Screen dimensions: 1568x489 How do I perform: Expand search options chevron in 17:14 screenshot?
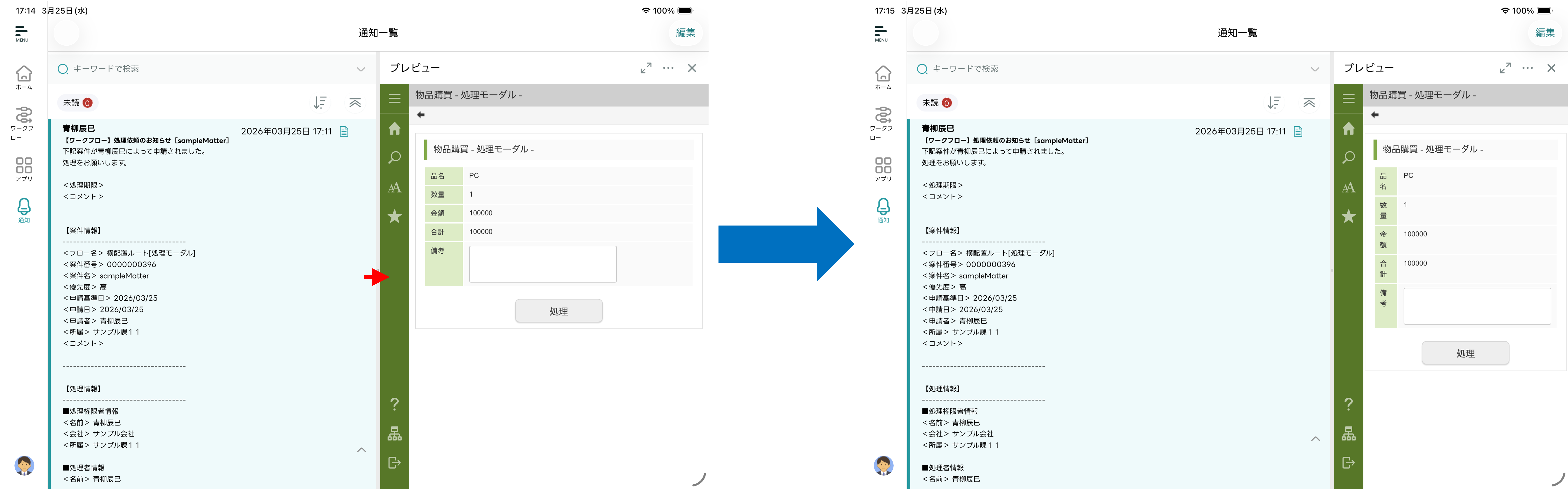361,69
